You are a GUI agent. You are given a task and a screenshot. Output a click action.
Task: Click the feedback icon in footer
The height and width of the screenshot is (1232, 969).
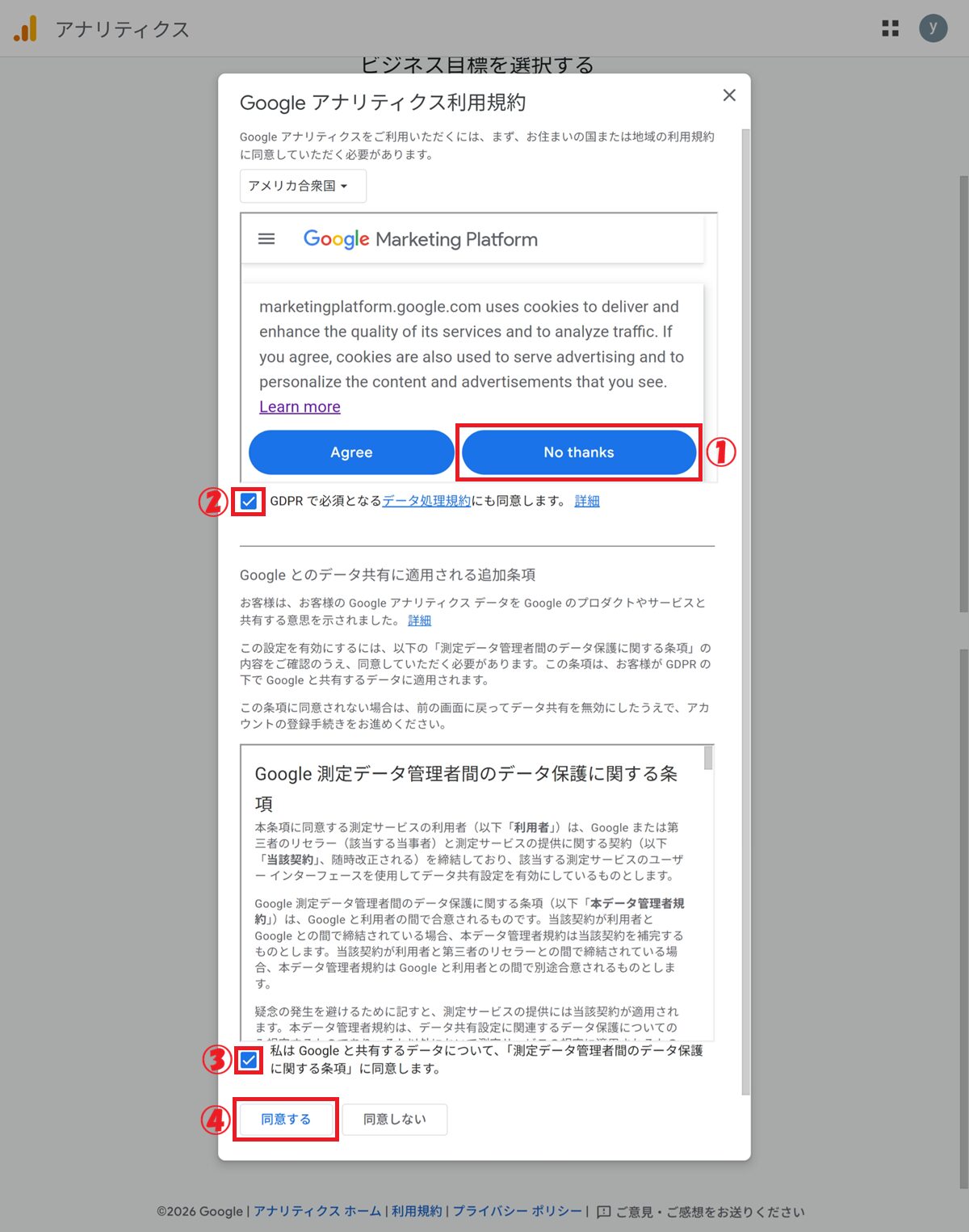tap(603, 1212)
